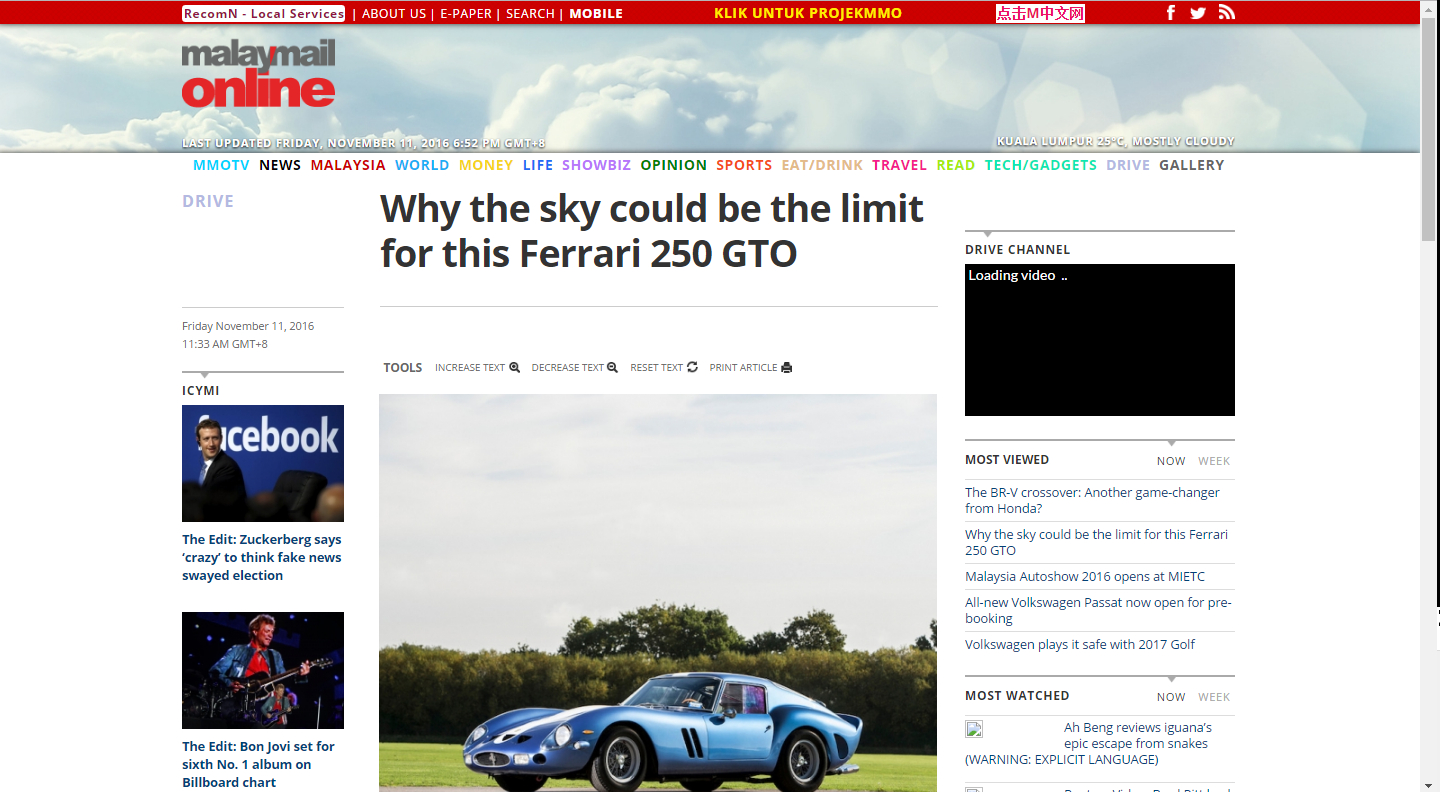Screen dimensions: 1440x792
Task: Open the Eat/Drink menu item
Action: click(822, 165)
